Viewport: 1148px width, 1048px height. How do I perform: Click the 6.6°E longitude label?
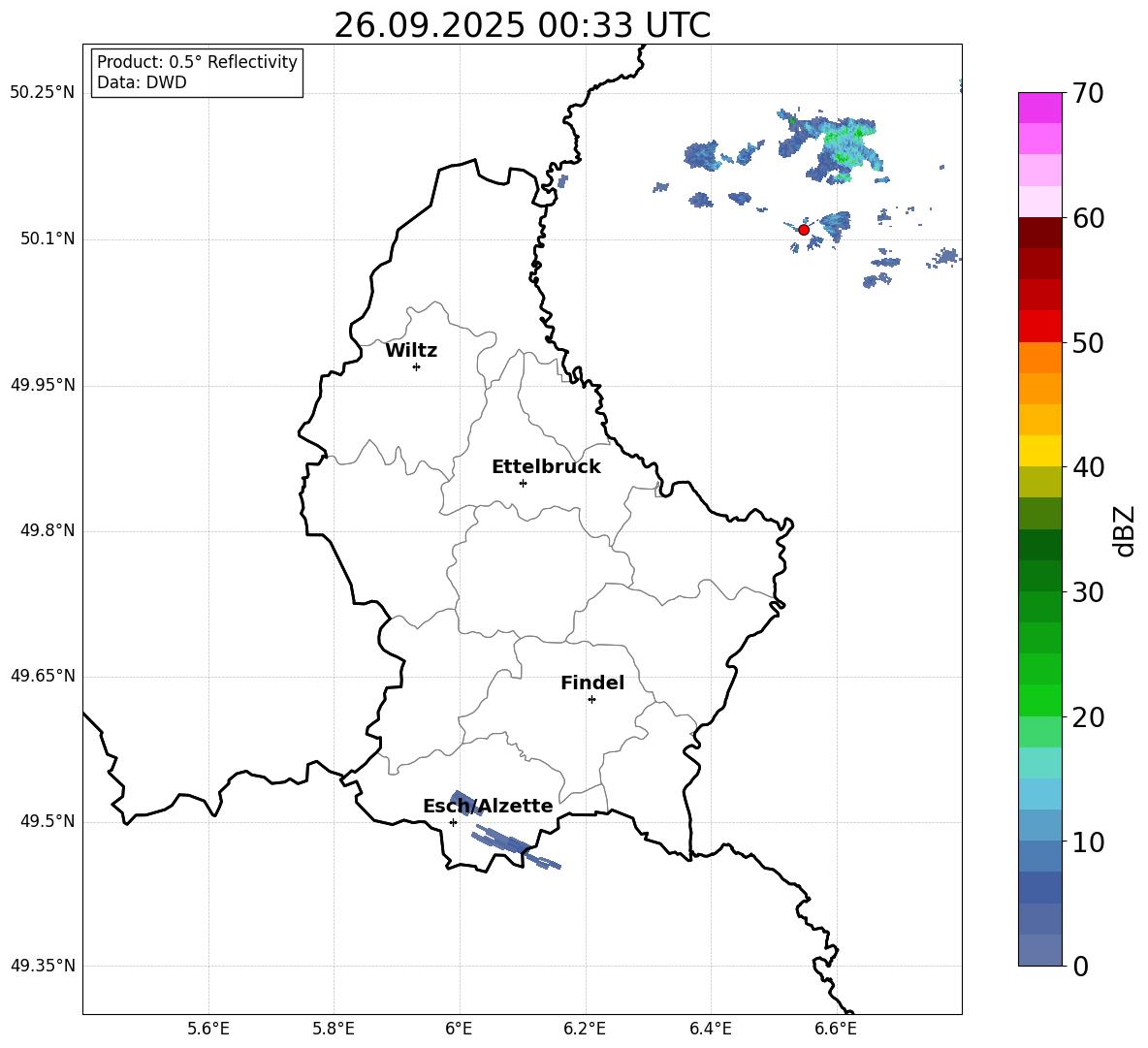(x=836, y=1029)
